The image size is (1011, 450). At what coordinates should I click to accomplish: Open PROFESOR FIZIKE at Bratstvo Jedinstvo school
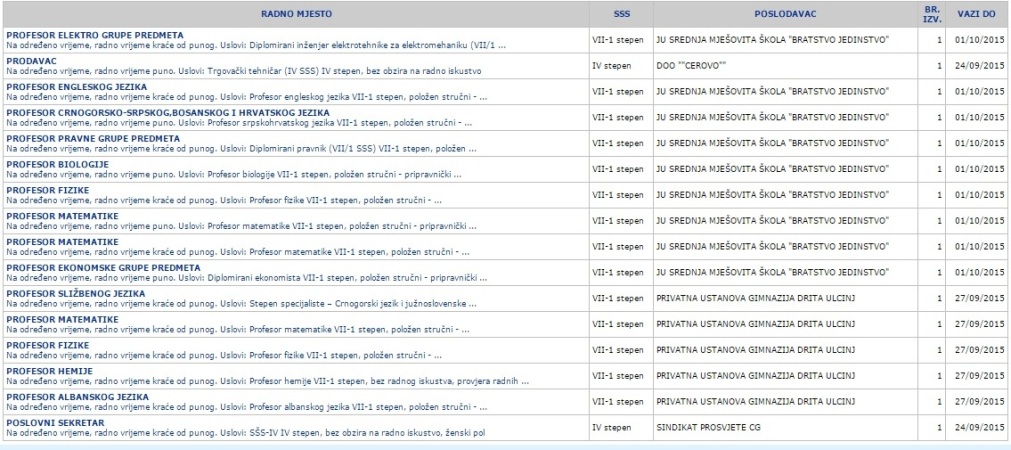tap(47, 190)
